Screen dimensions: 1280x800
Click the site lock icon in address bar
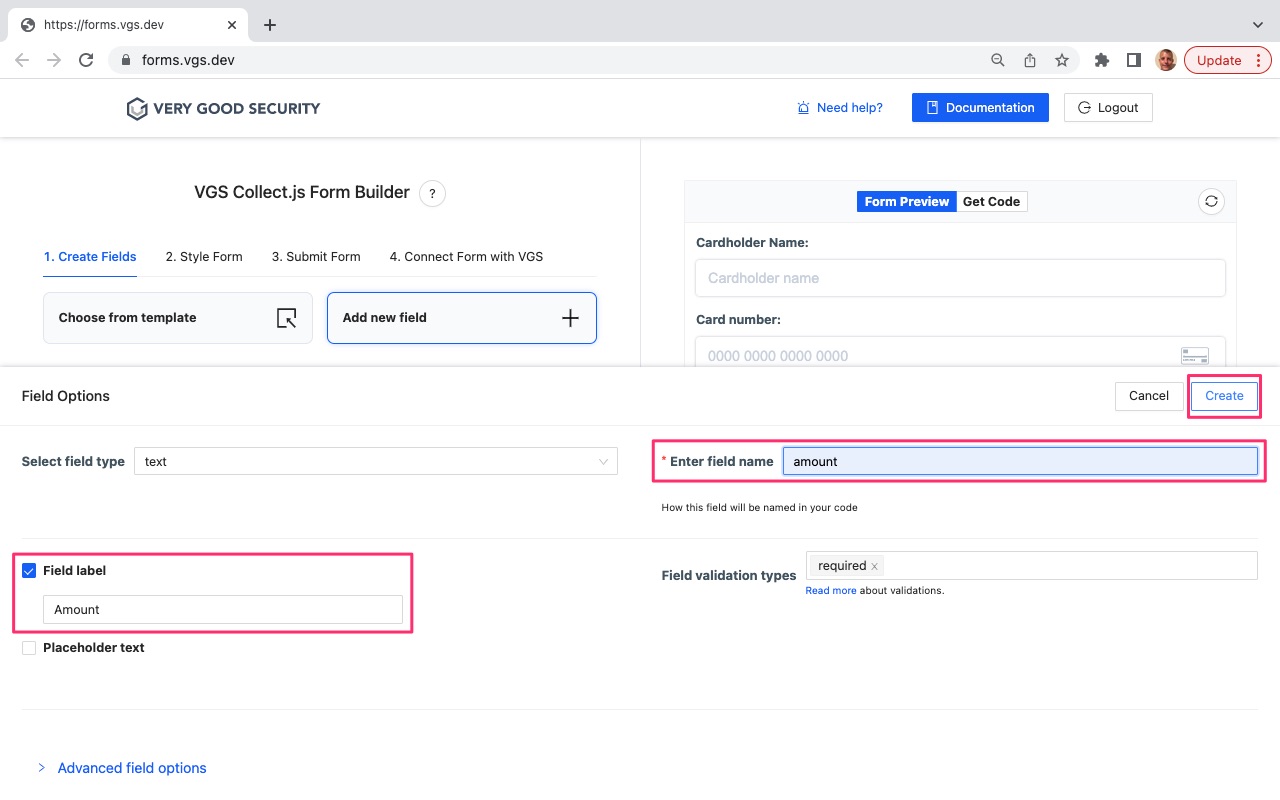[x=125, y=60]
